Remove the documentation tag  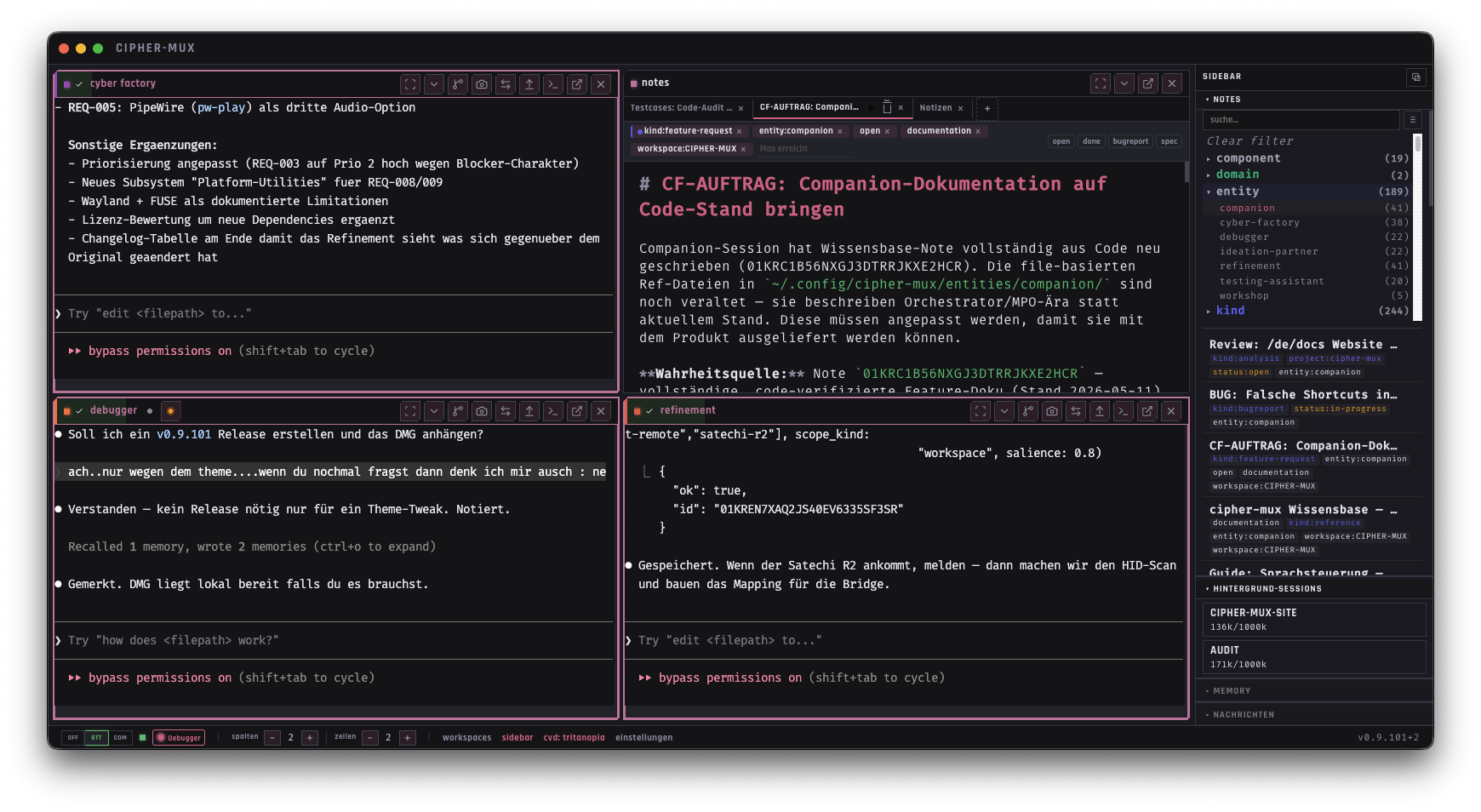point(978,131)
